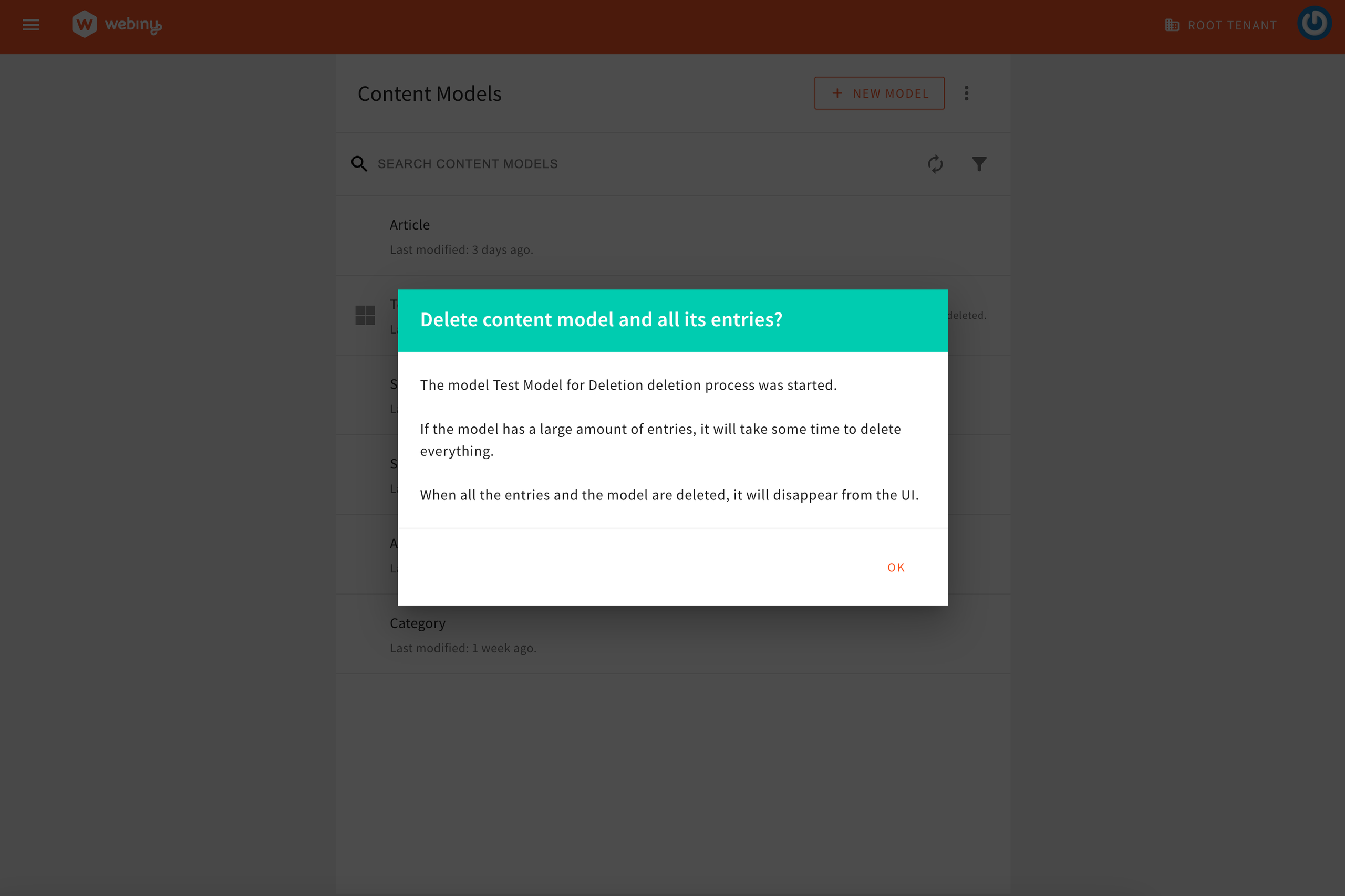Click the search magnifier icon
This screenshot has width=1345, height=896.
[359, 163]
